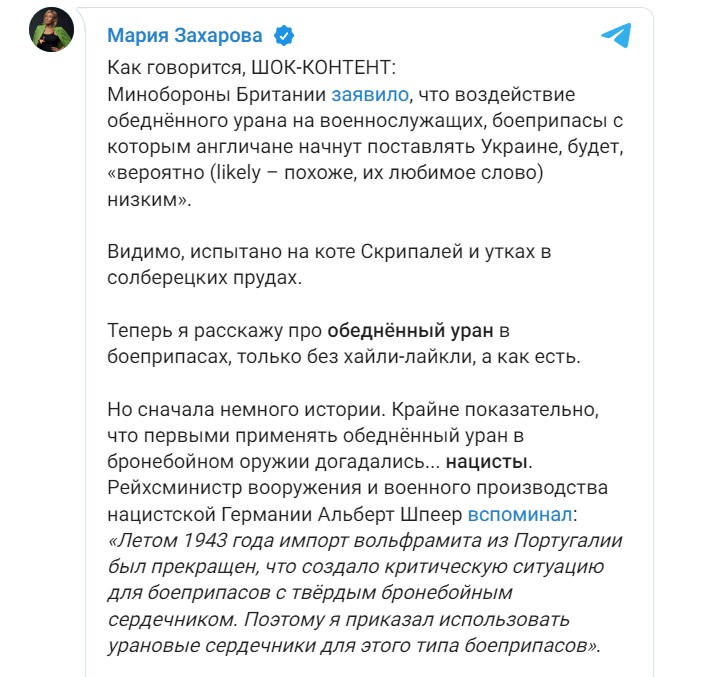Open the Telegram paper plane logo
Viewport: 717px width, 677px height.
(x=616, y=37)
